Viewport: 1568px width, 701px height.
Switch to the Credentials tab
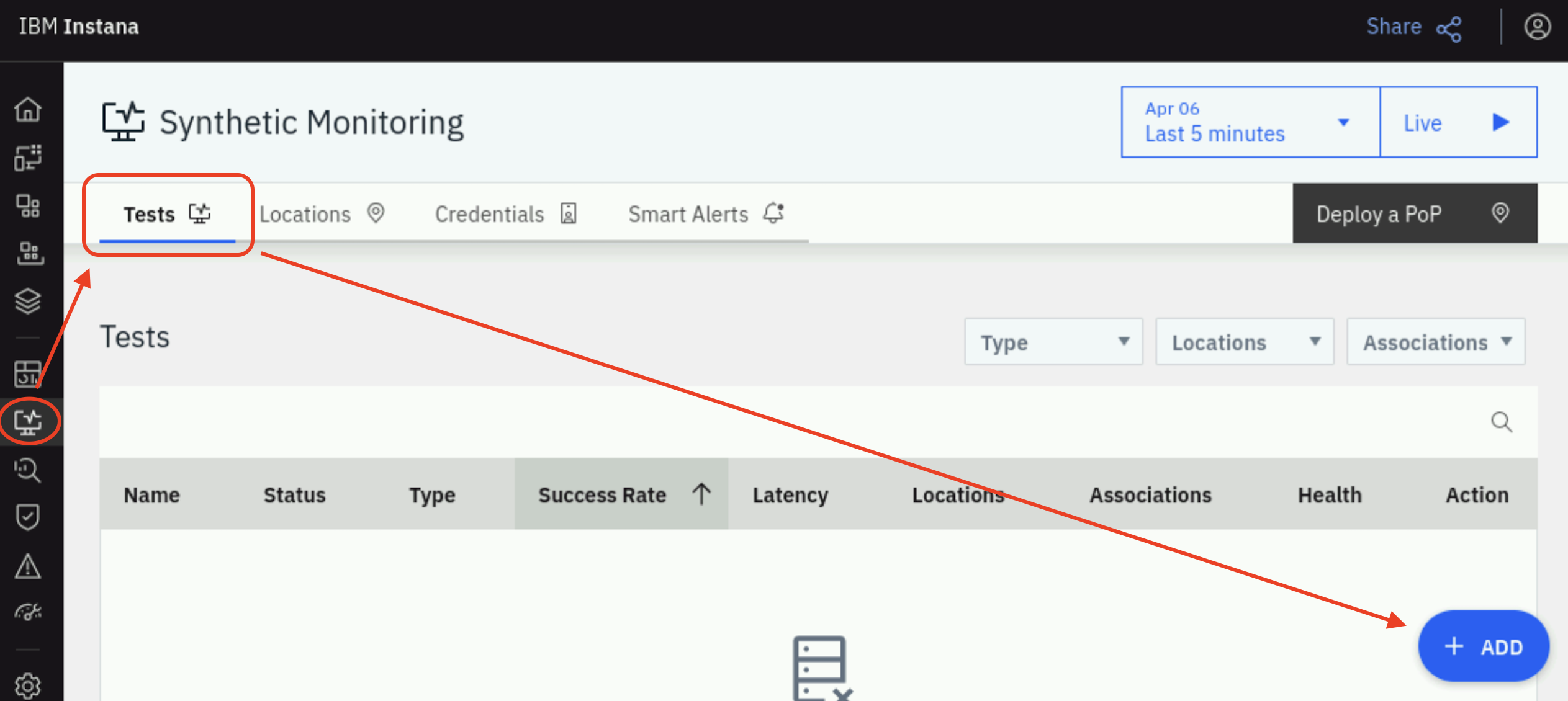[x=506, y=214]
